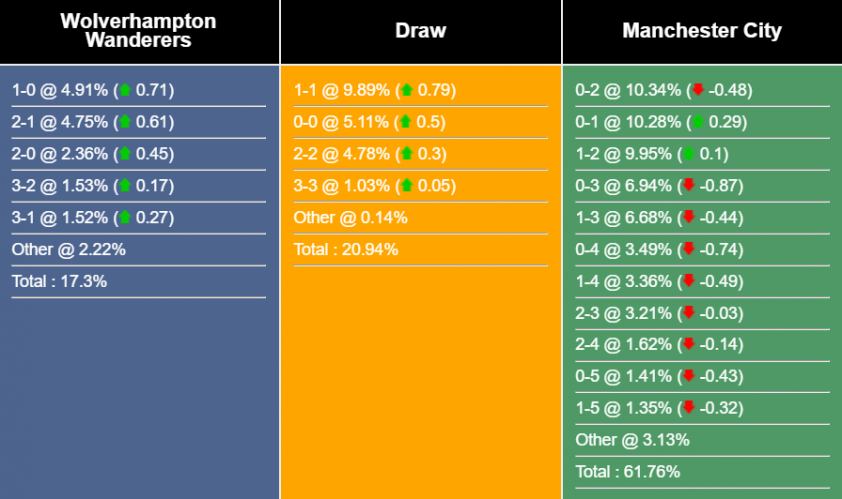This screenshot has height=499, width=842.
Task: Click green arrow next to 2-1 score
Action: point(125,122)
